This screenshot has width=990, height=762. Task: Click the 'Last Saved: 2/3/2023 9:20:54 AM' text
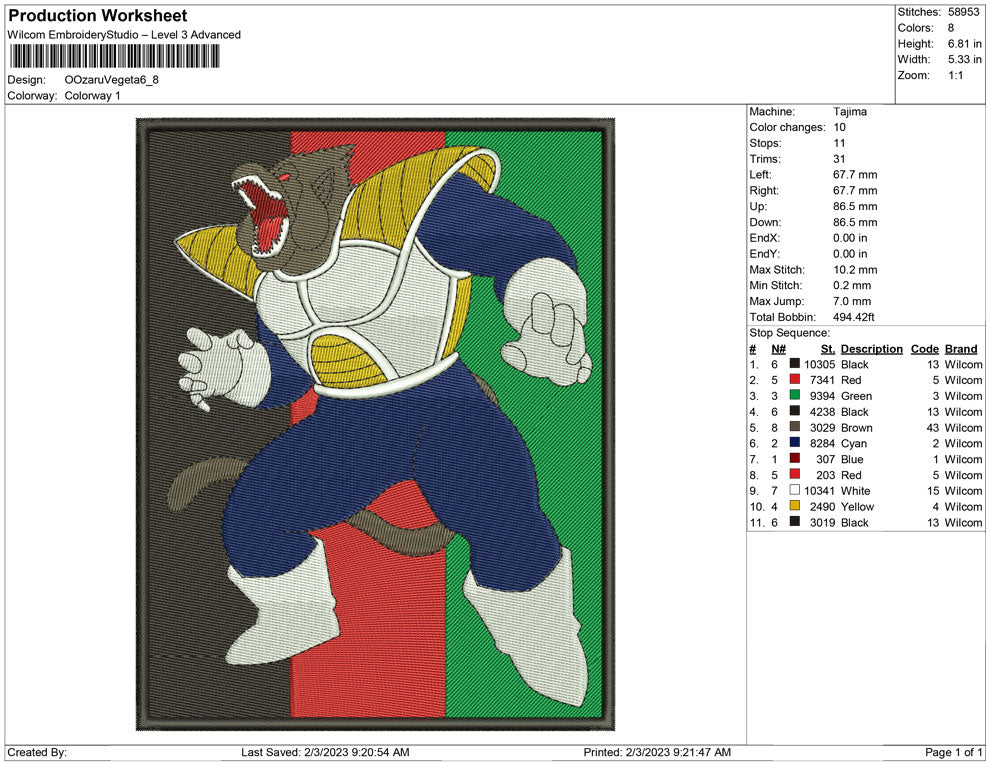click(325, 752)
